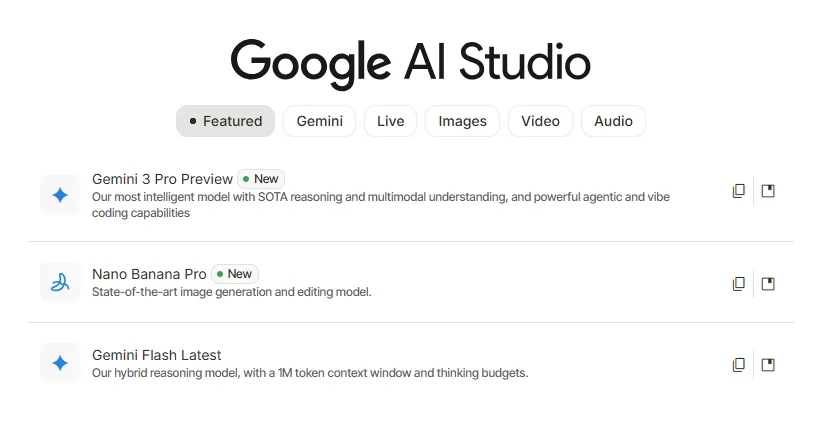Open the Video tab
815x435 pixels.
541,121
